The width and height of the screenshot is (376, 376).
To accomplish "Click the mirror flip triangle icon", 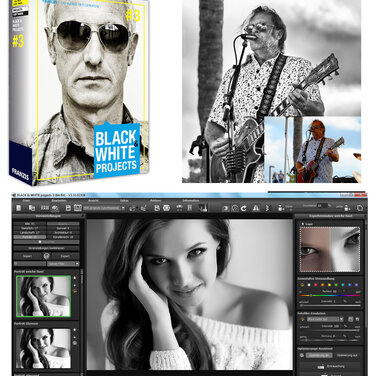I will pos(256,208).
